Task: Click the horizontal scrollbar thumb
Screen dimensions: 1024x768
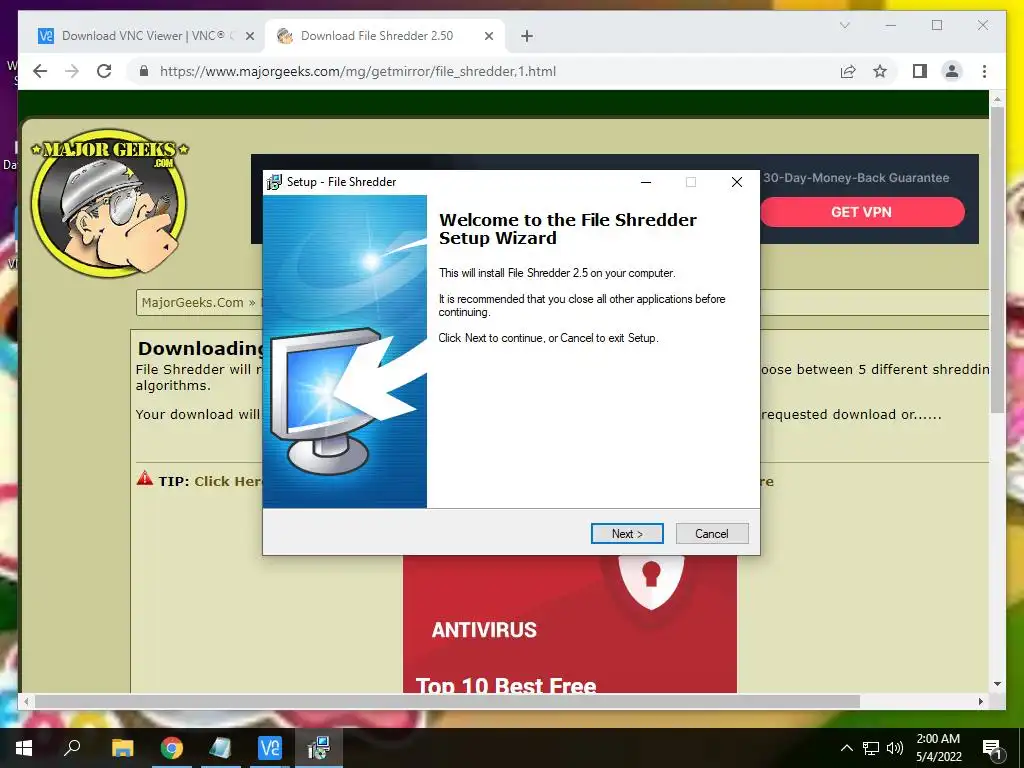Action: tap(447, 701)
